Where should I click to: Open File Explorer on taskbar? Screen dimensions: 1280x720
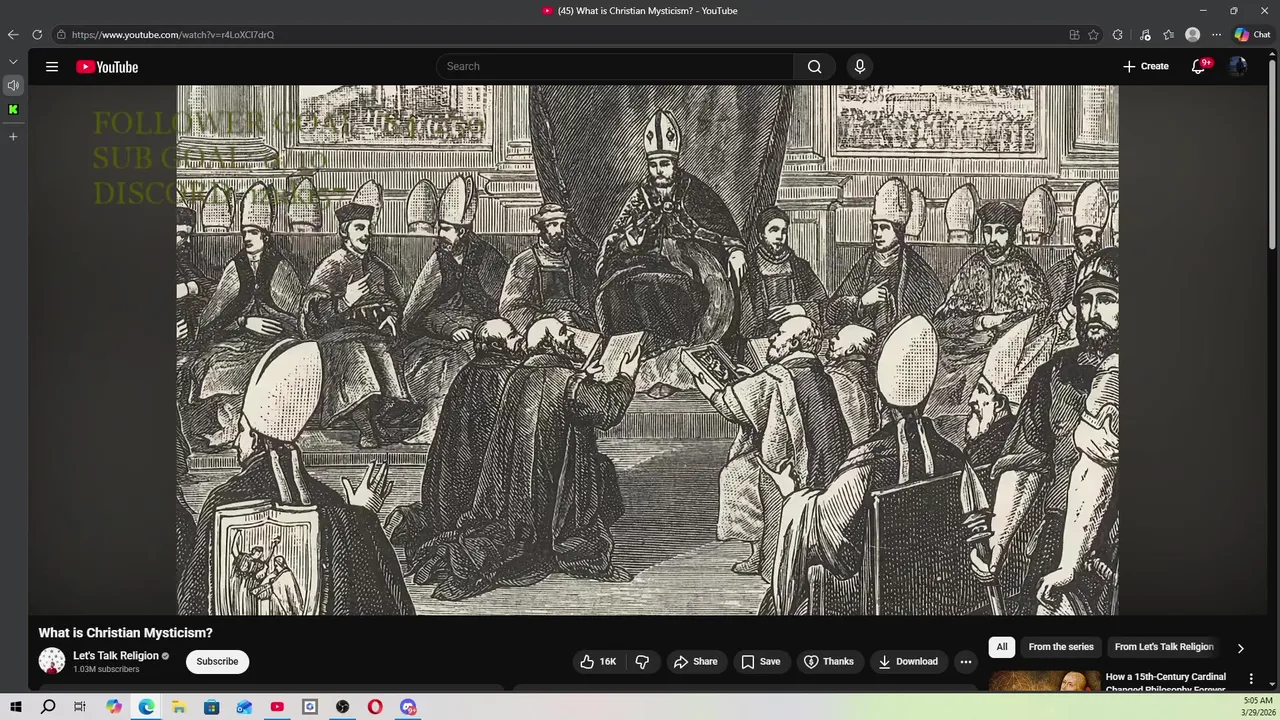click(179, 707)
